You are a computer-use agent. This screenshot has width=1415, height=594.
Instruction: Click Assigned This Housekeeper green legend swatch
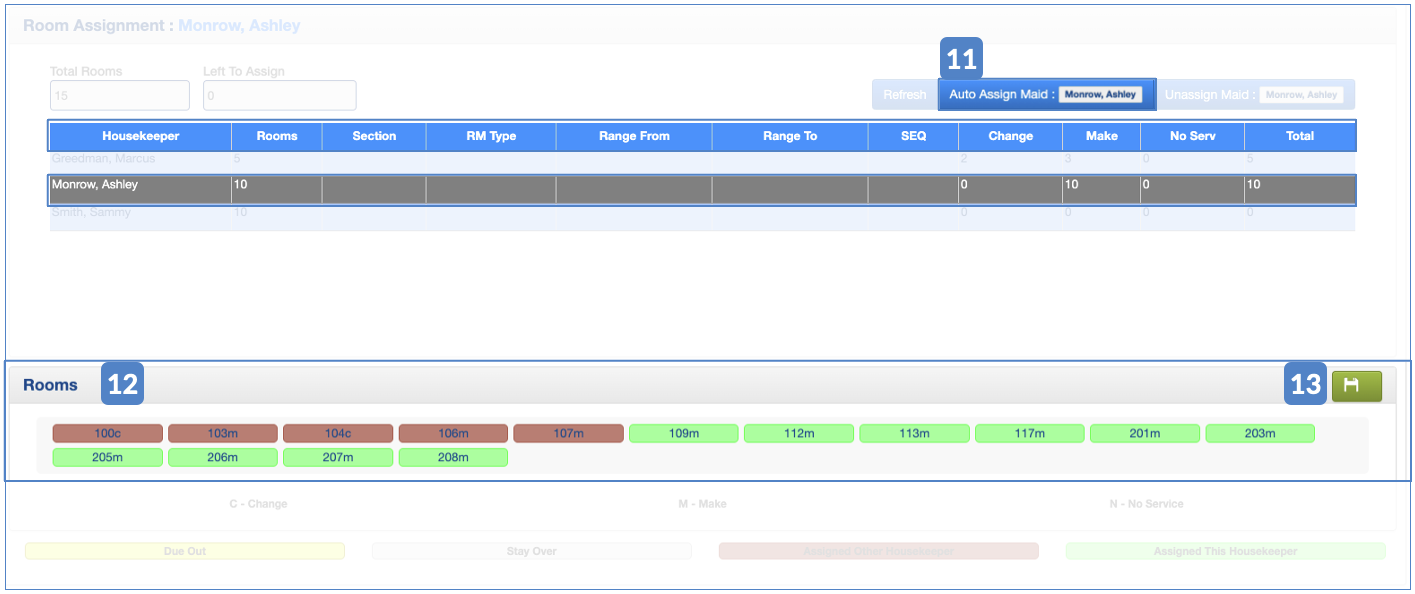pos(1225,551)
